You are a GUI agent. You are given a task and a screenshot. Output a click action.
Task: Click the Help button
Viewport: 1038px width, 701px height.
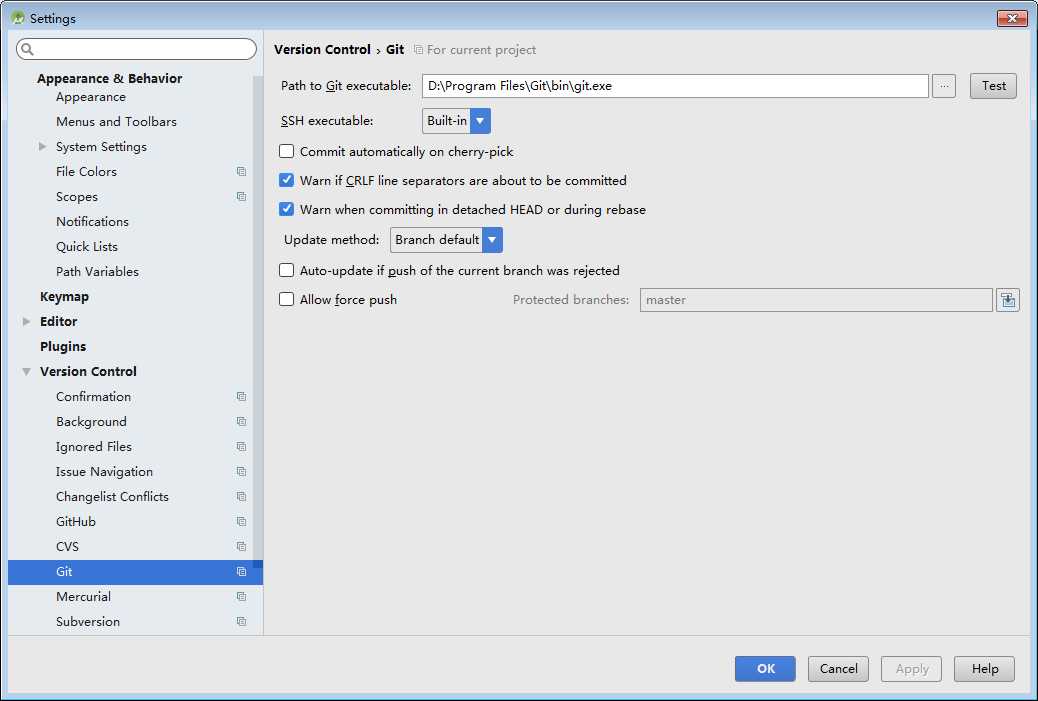pos(984,669)
